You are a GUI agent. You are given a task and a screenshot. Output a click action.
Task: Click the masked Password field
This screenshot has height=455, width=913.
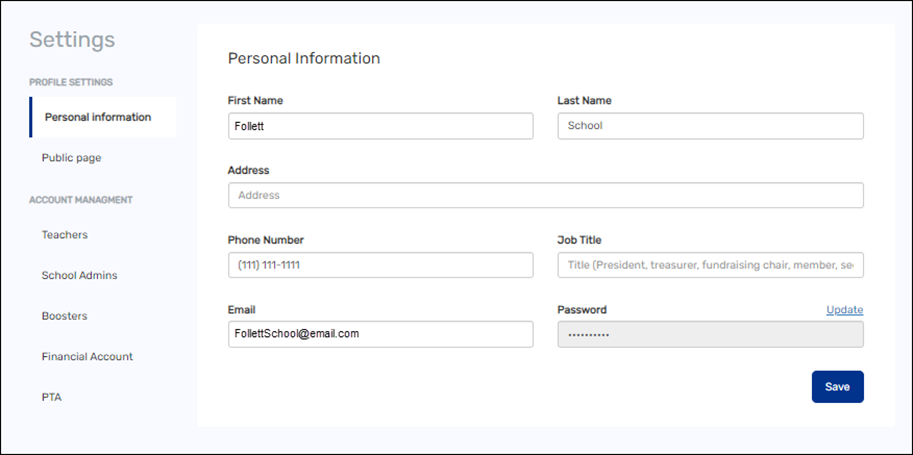click(x=709, y=334)
